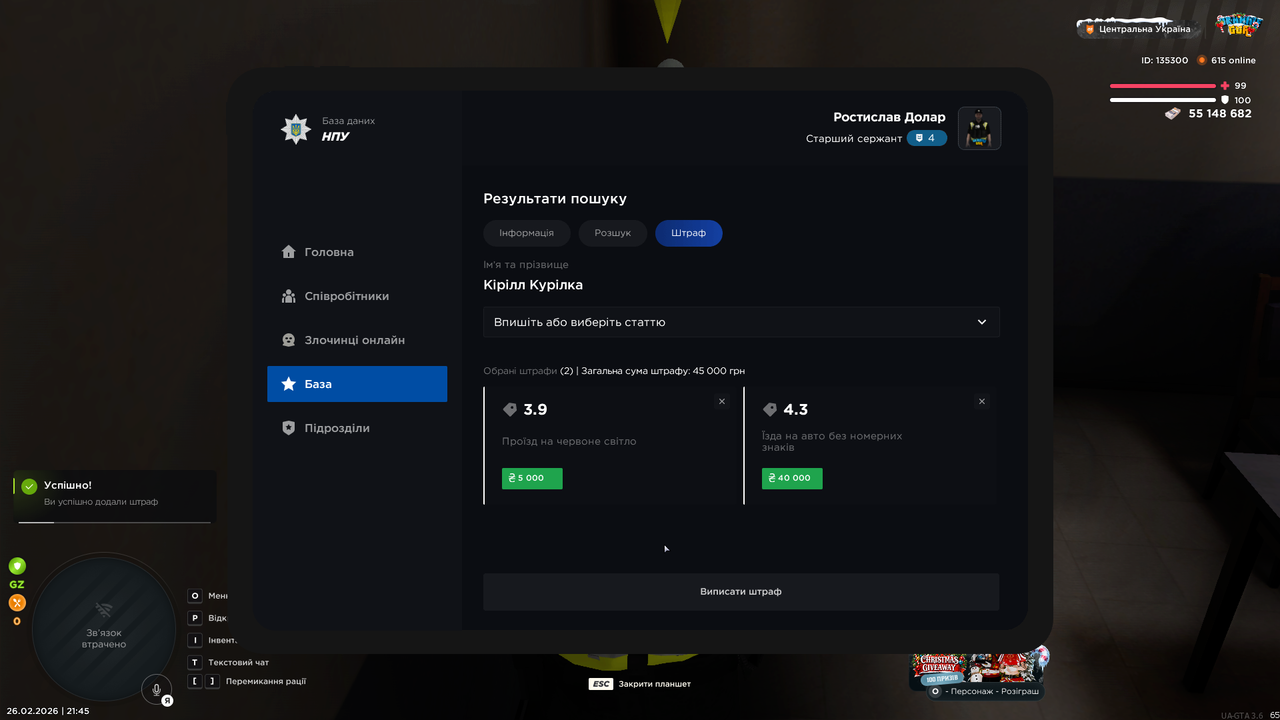Click the orange X status icon
Viewport: 1280px width, 720px height.
pos(17,602)
